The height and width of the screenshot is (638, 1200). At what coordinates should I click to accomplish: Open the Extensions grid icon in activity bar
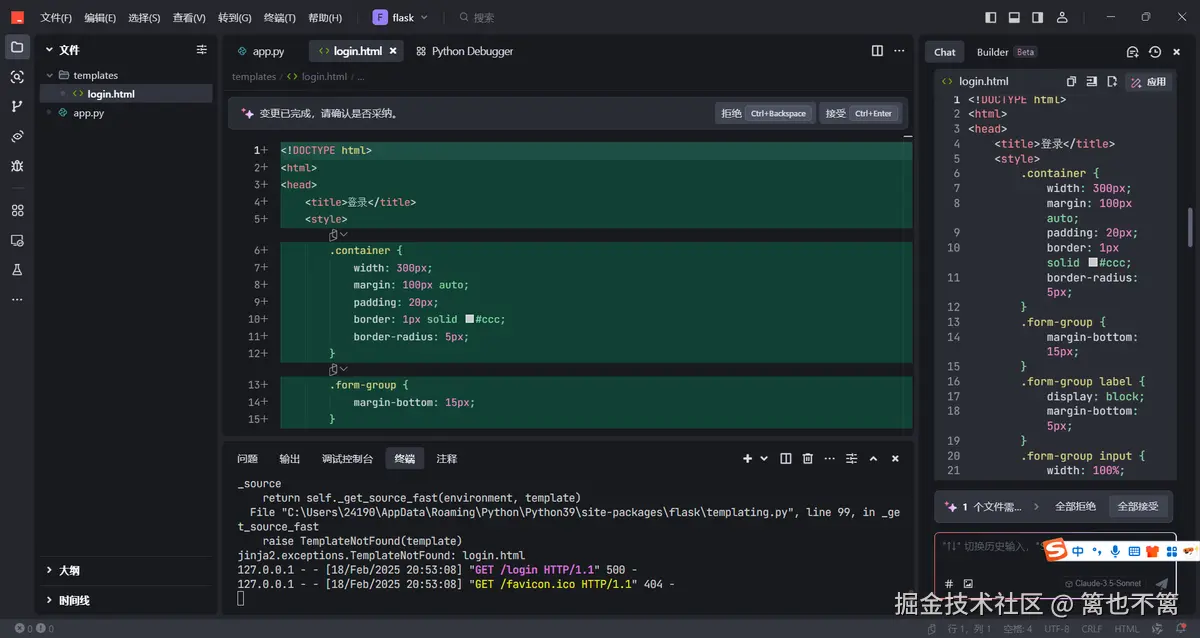17,211
